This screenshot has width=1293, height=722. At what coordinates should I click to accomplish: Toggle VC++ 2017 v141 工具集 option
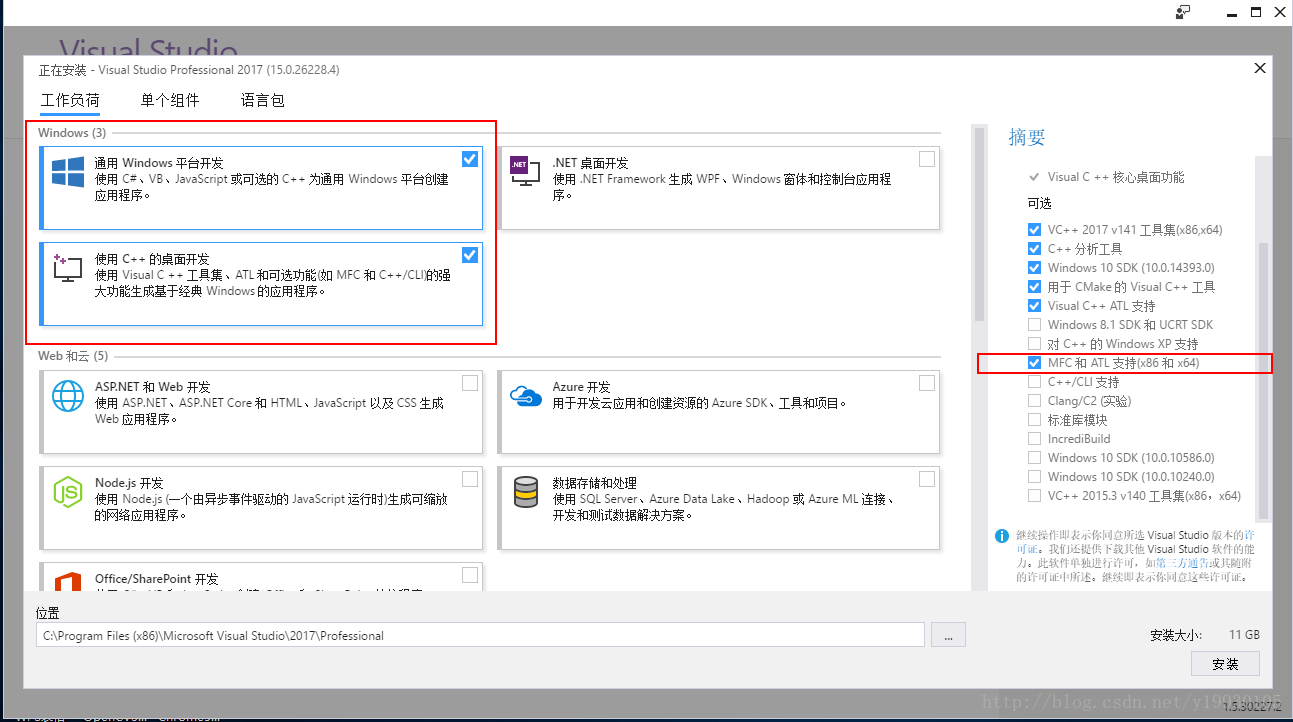click(1035, 230)
